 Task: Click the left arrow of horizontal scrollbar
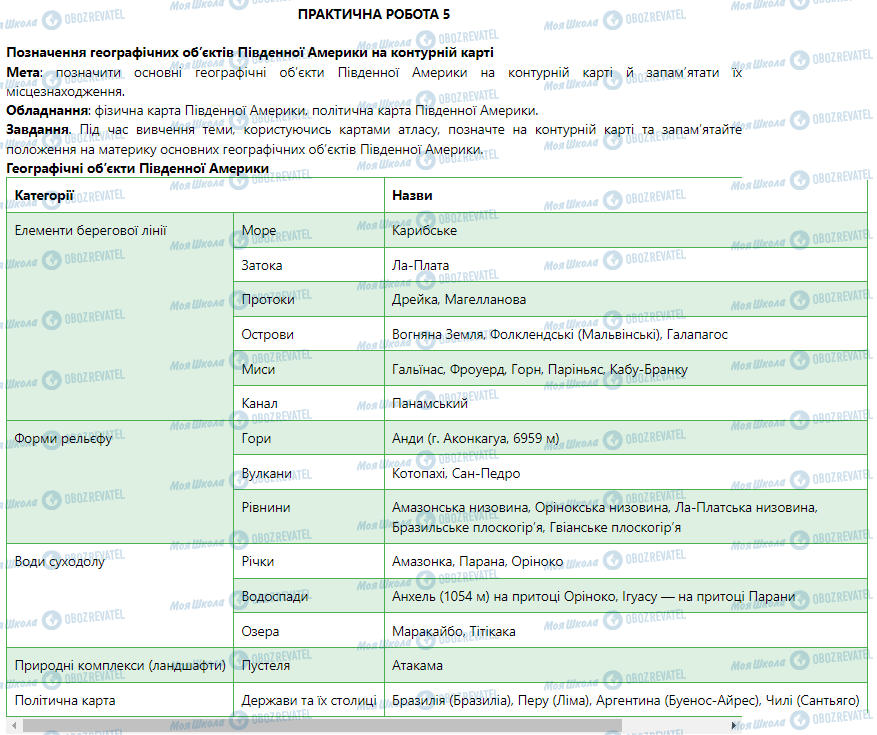tap(10, 725)
